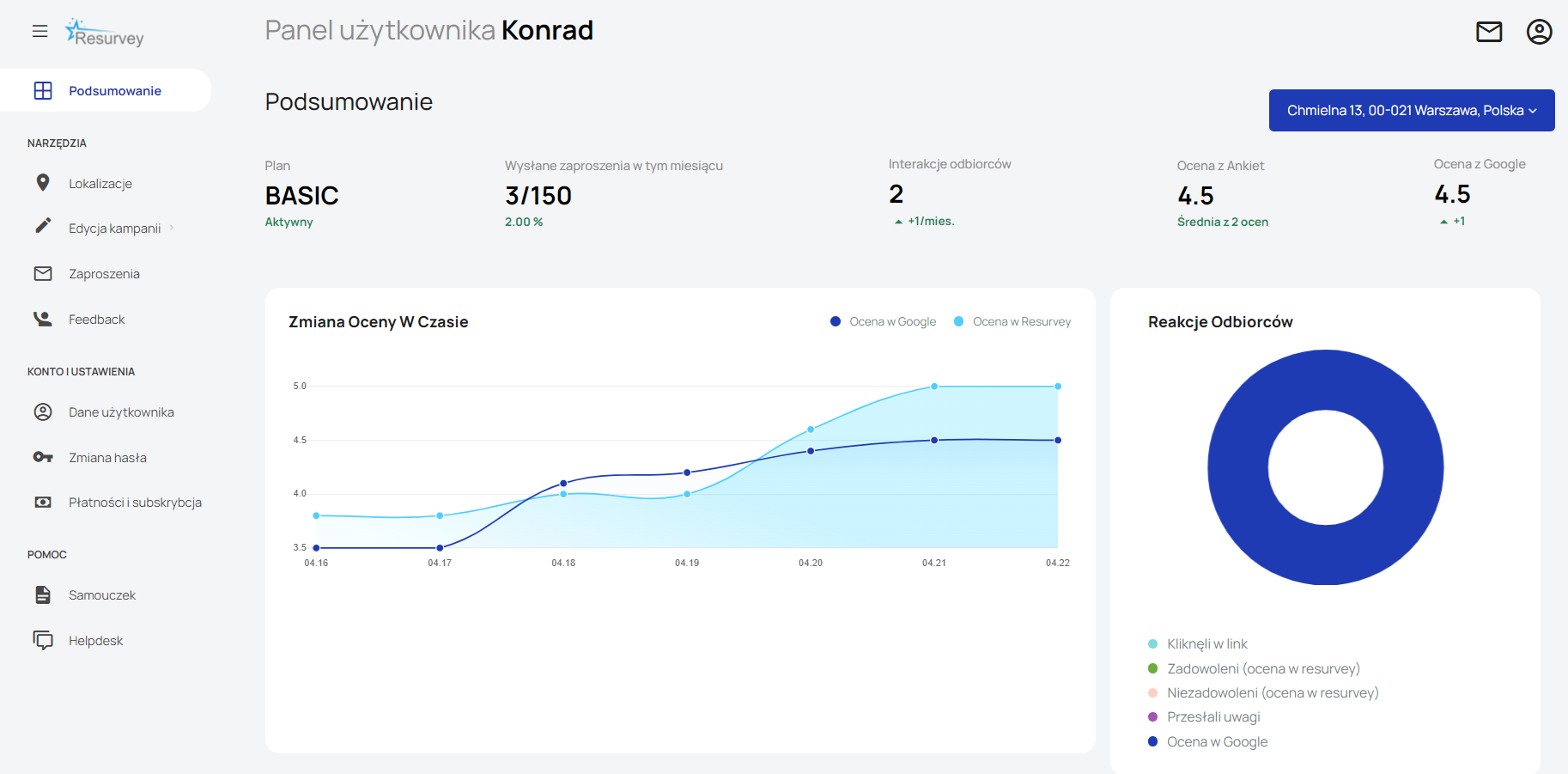Click the Interakcje odbiorców label

coord(950,164)
